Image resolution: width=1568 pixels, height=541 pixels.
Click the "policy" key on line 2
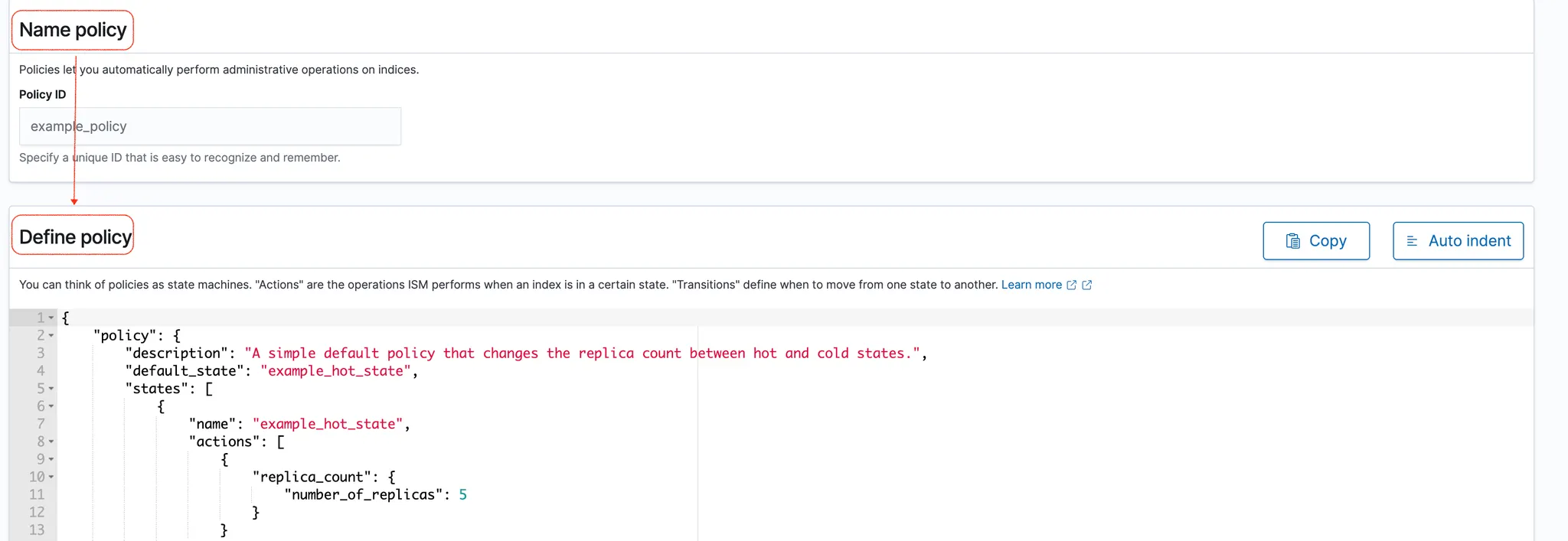coord(125,335)
